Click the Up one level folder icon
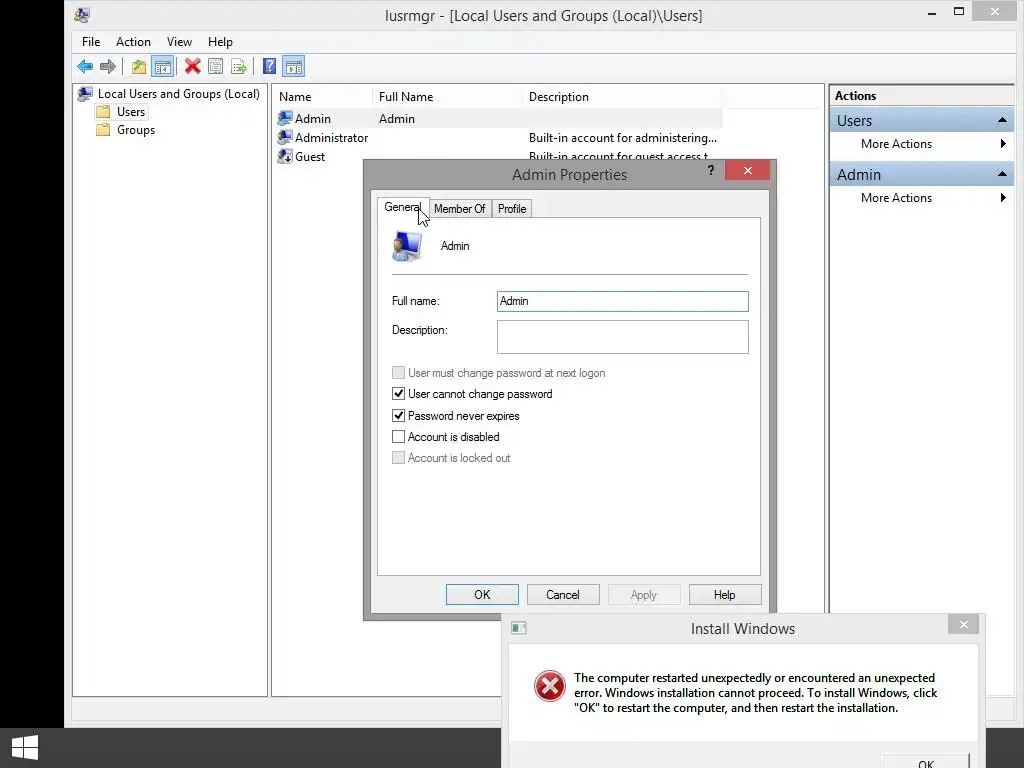This screenshot has width=1024, height=768. (x=138, y=66)
